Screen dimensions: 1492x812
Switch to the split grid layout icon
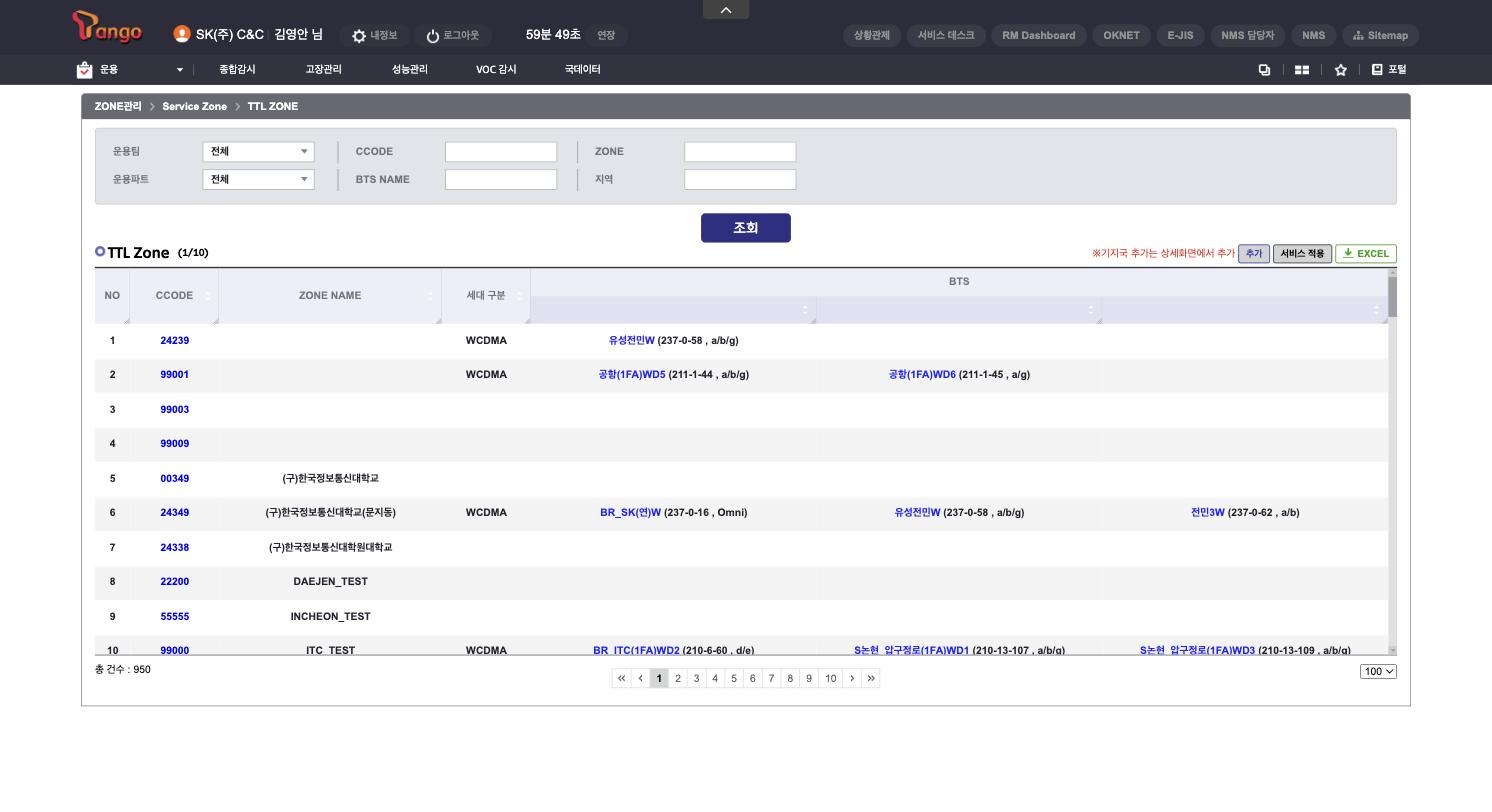coord(1302,70)
